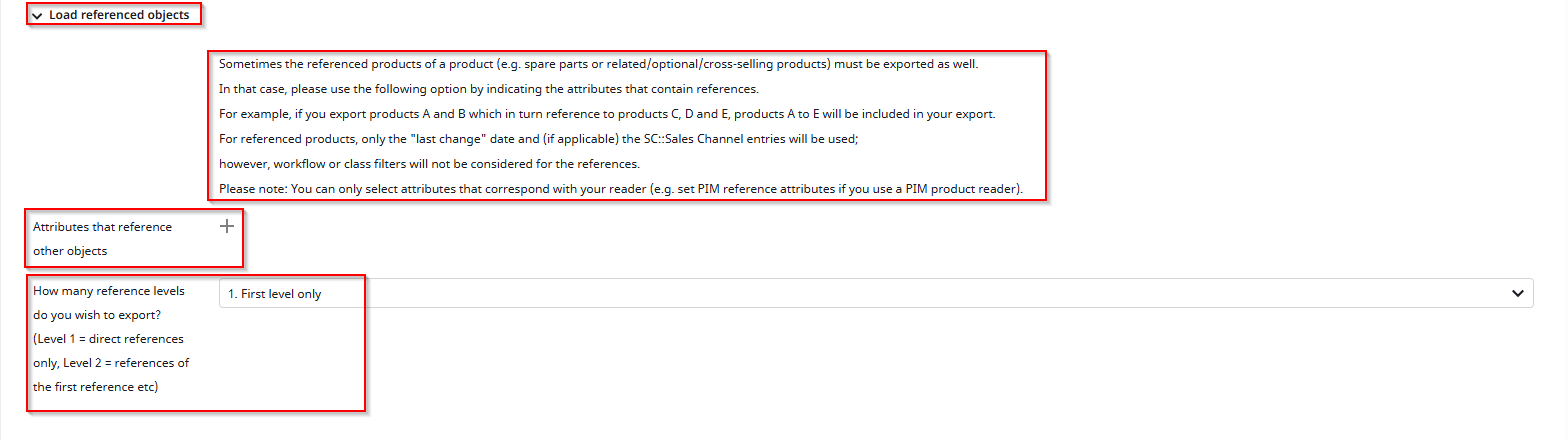Click the "only, Level 2 = references of" line

point(111,363)
